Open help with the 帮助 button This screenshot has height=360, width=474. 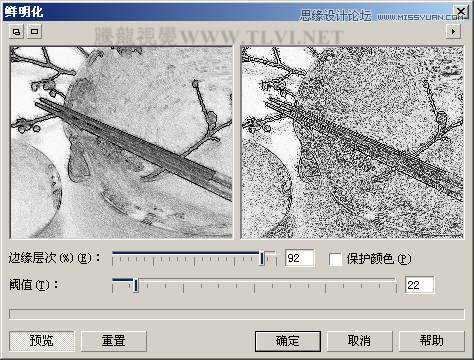click(x=431, y=341)
